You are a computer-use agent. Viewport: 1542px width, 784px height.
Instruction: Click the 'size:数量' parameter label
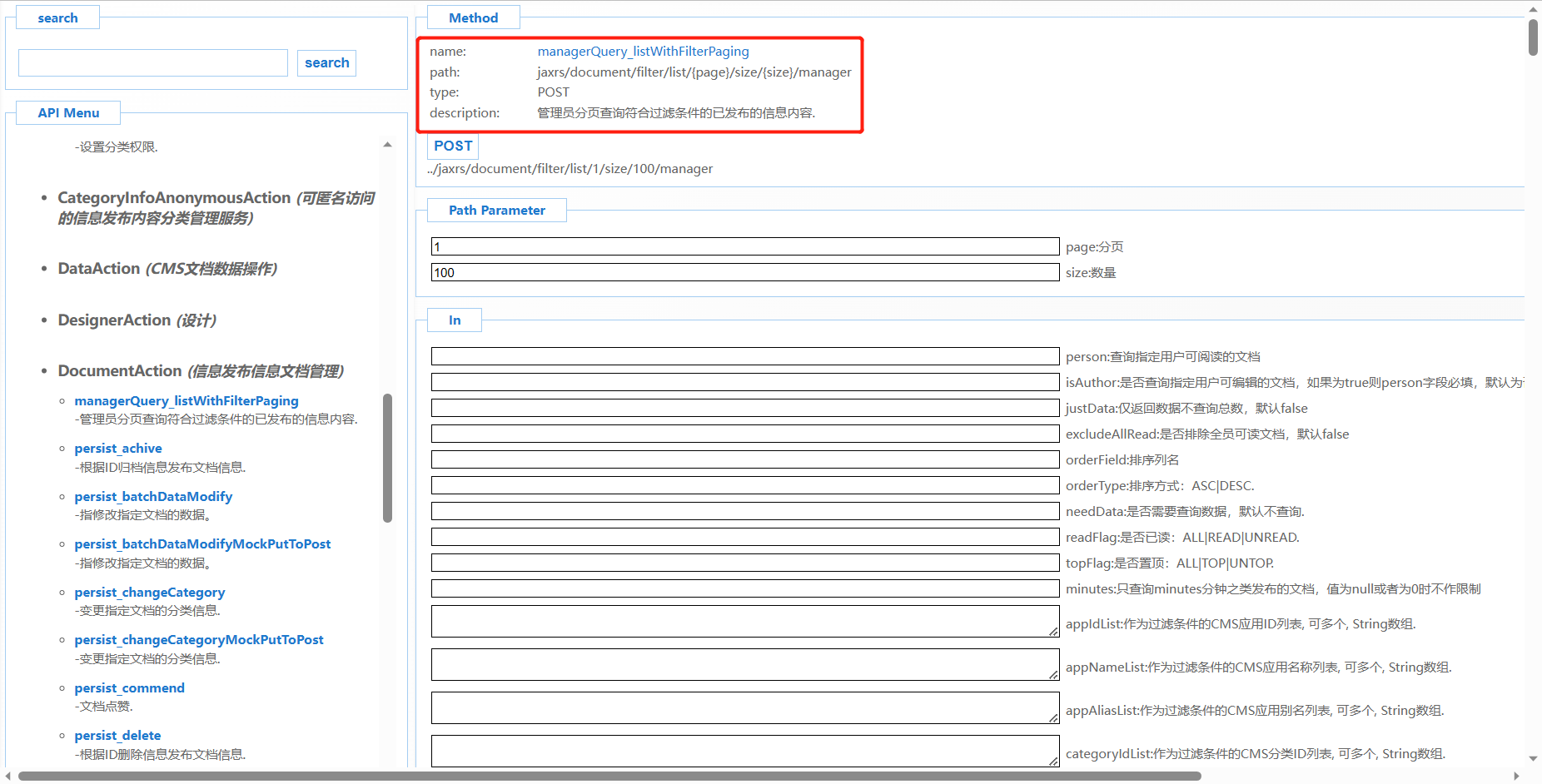[x=1091, y=273]
